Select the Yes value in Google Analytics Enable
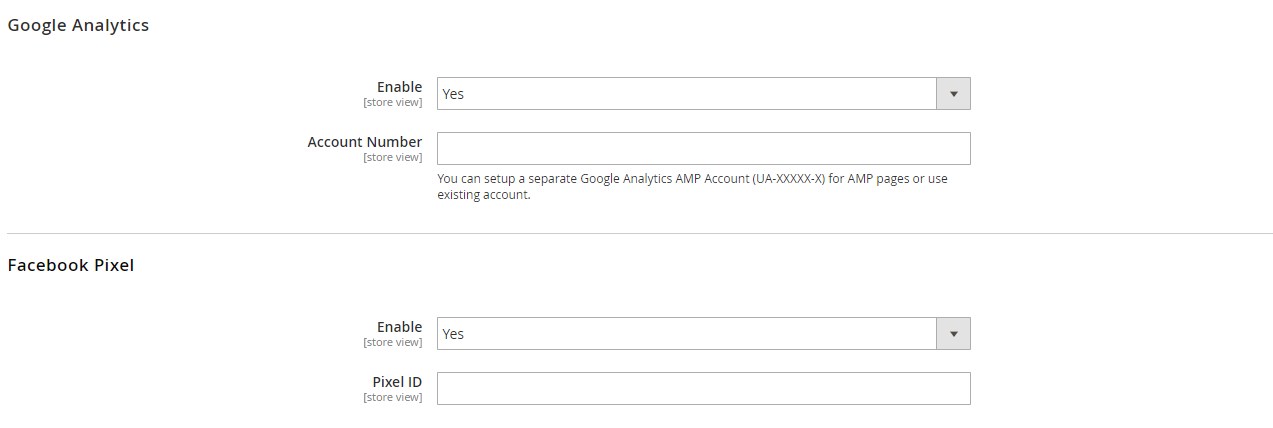Image resolution: width=1273 pixels, height=428 pixels. tap(454, 94)
